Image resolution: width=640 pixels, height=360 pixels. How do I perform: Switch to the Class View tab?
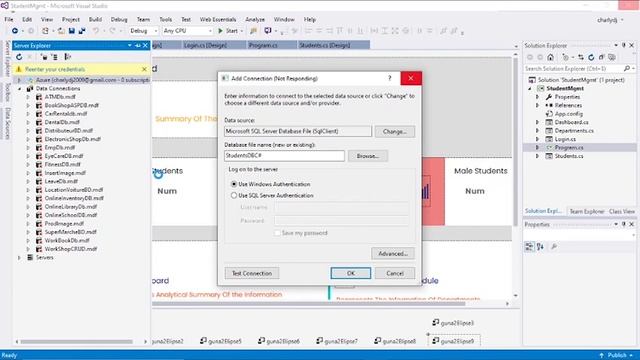point(622,211)
